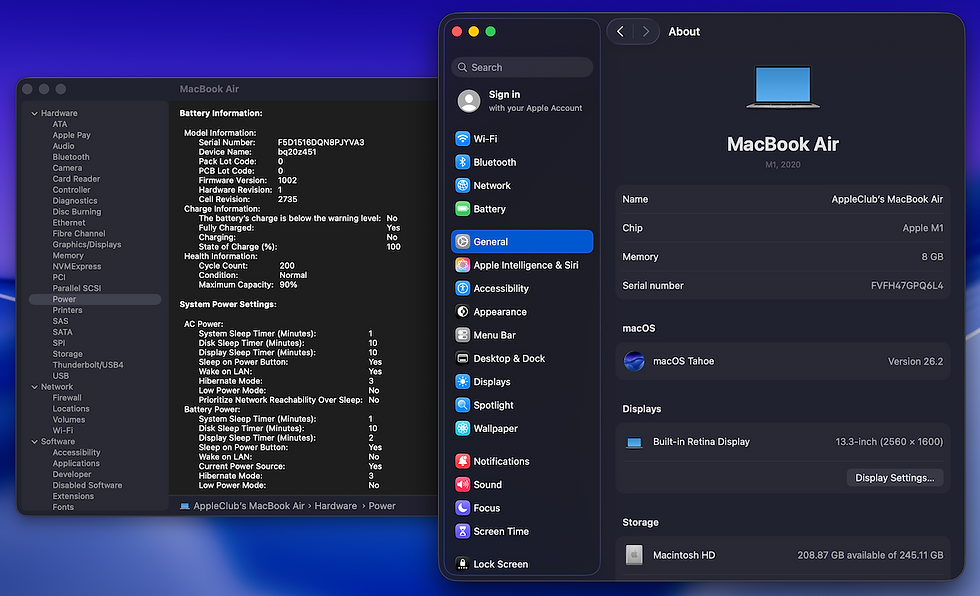
Task: Click Hardware in the System Information path bar
Action: click(x=336, y=506)
